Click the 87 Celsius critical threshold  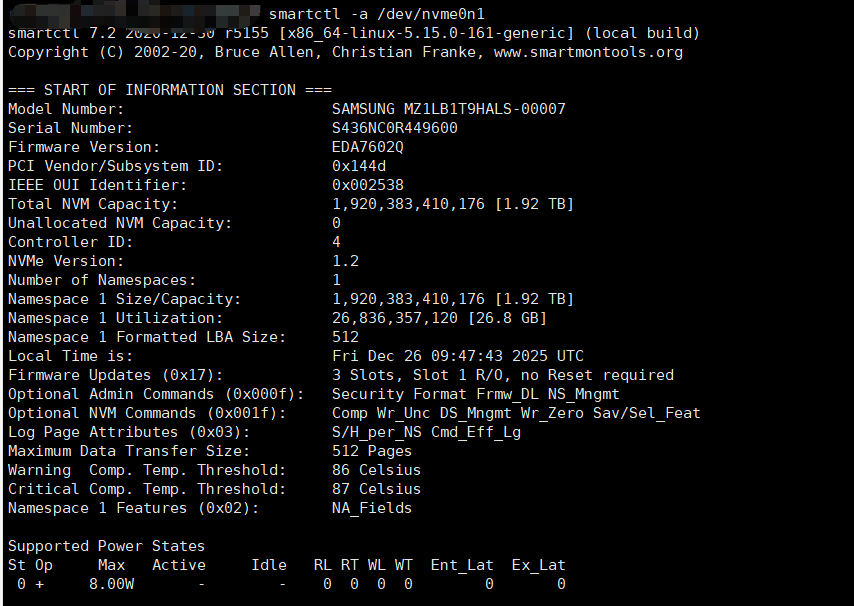pyautogui.click(x=376, y=489)
